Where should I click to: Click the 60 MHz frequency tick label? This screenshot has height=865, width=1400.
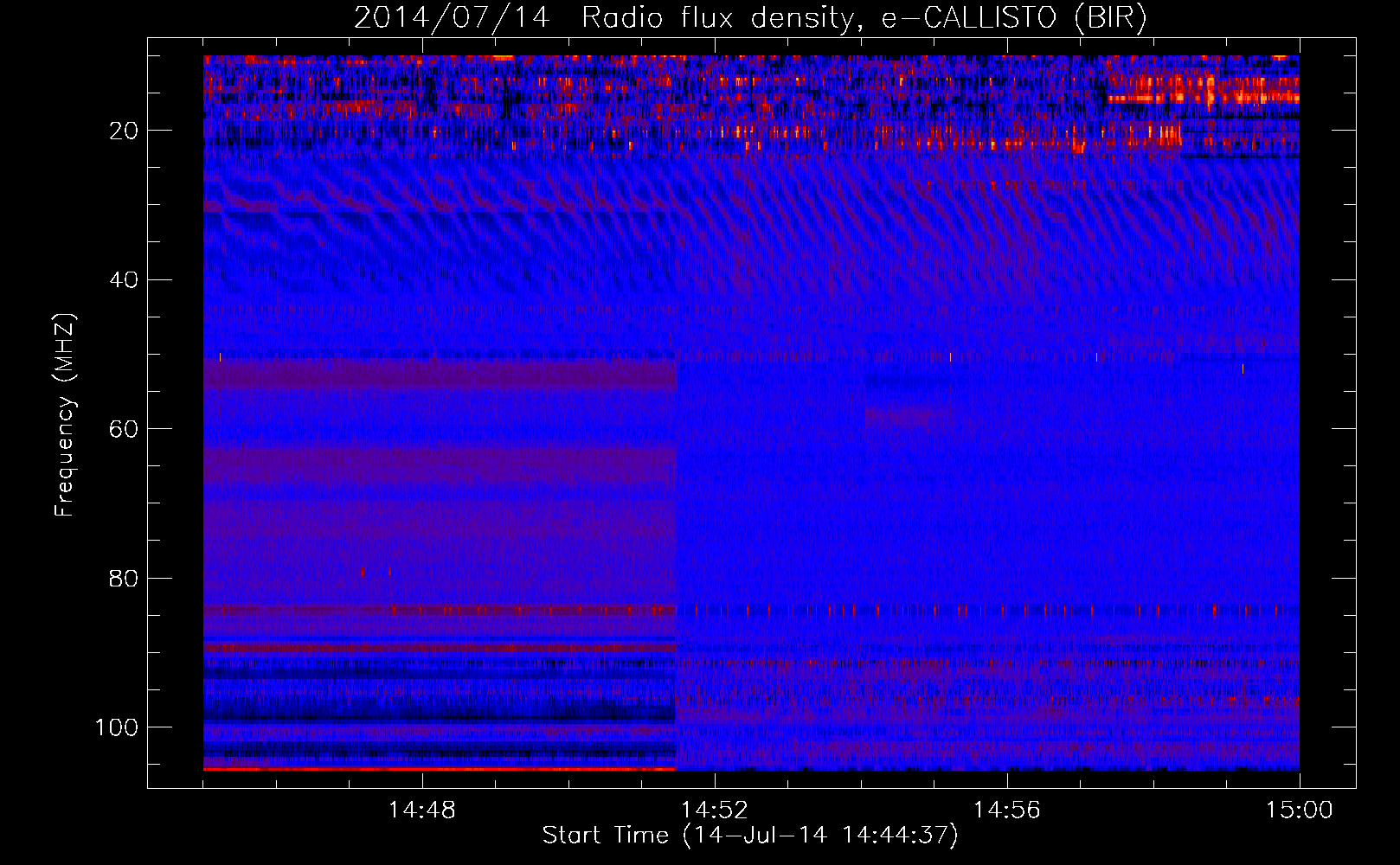tap(124, 429)
